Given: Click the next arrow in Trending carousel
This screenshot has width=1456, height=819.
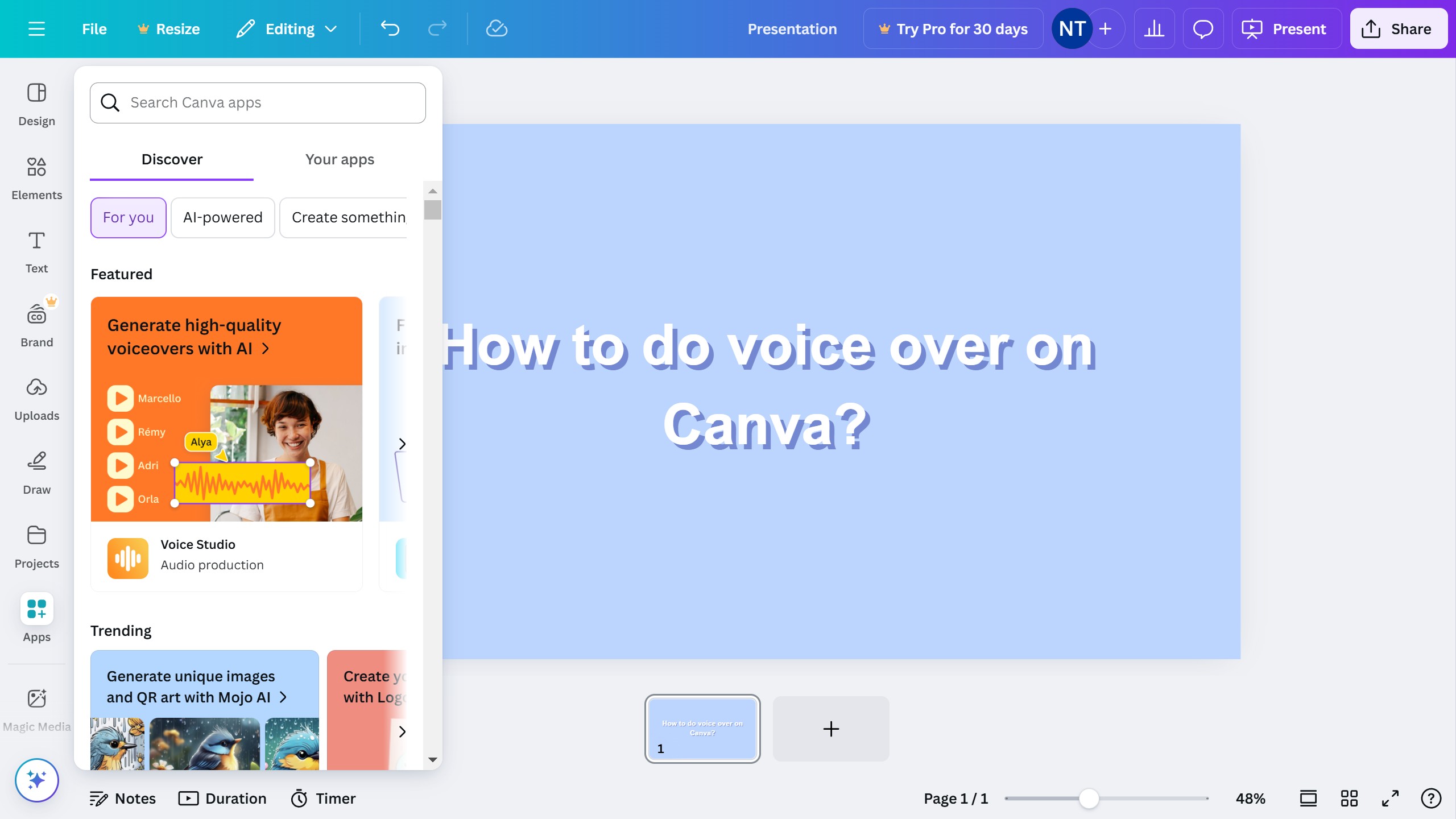Looking at the screenshot, I should pyautogui.click(x=402, y=731).
